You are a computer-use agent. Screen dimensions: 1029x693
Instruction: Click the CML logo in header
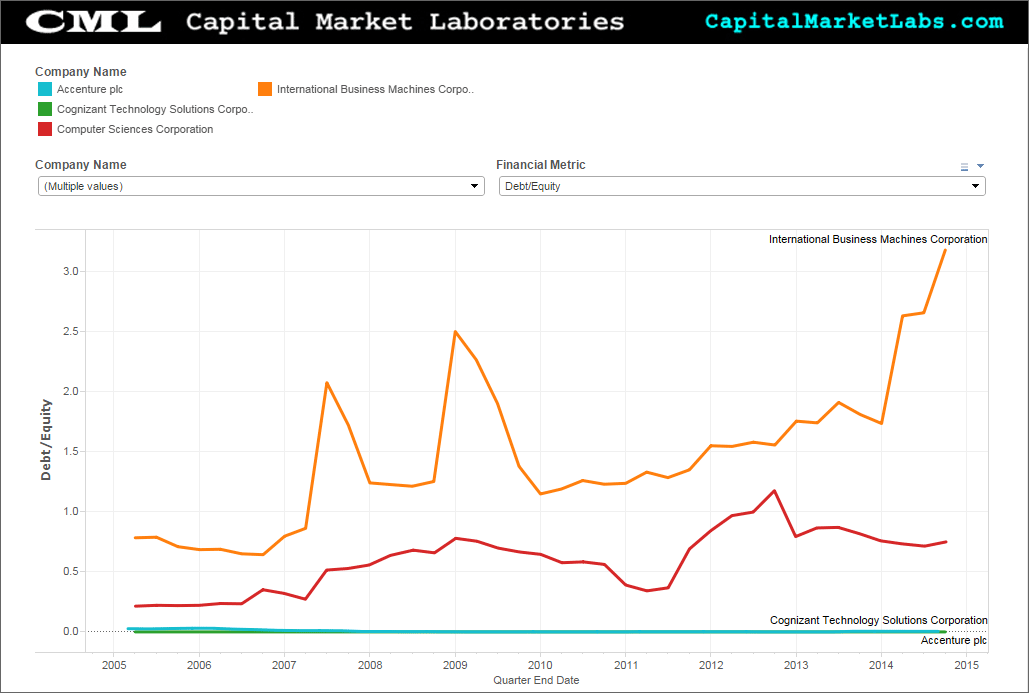[92, 22]
